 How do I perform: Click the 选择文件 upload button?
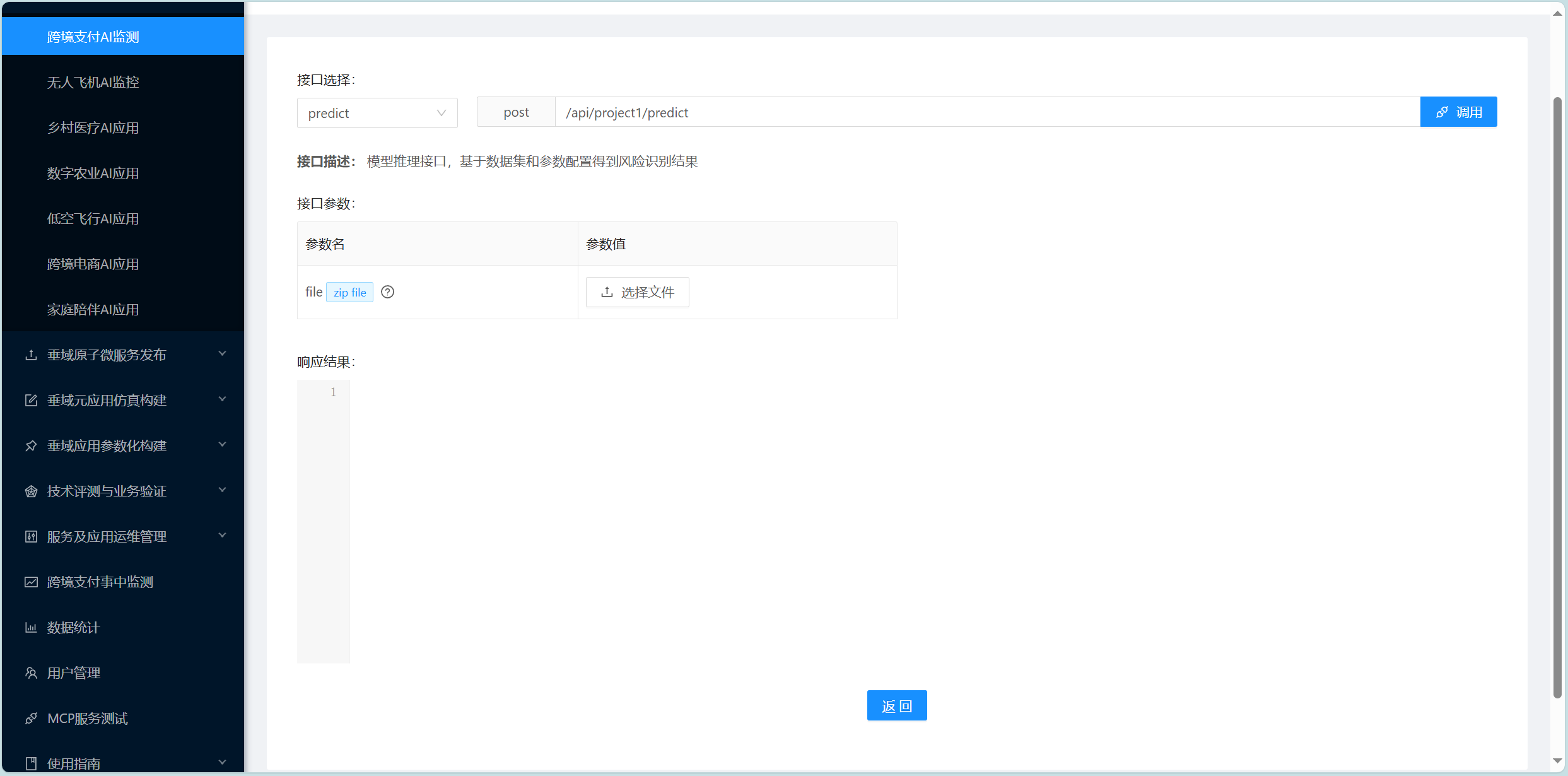pos(637,292)
